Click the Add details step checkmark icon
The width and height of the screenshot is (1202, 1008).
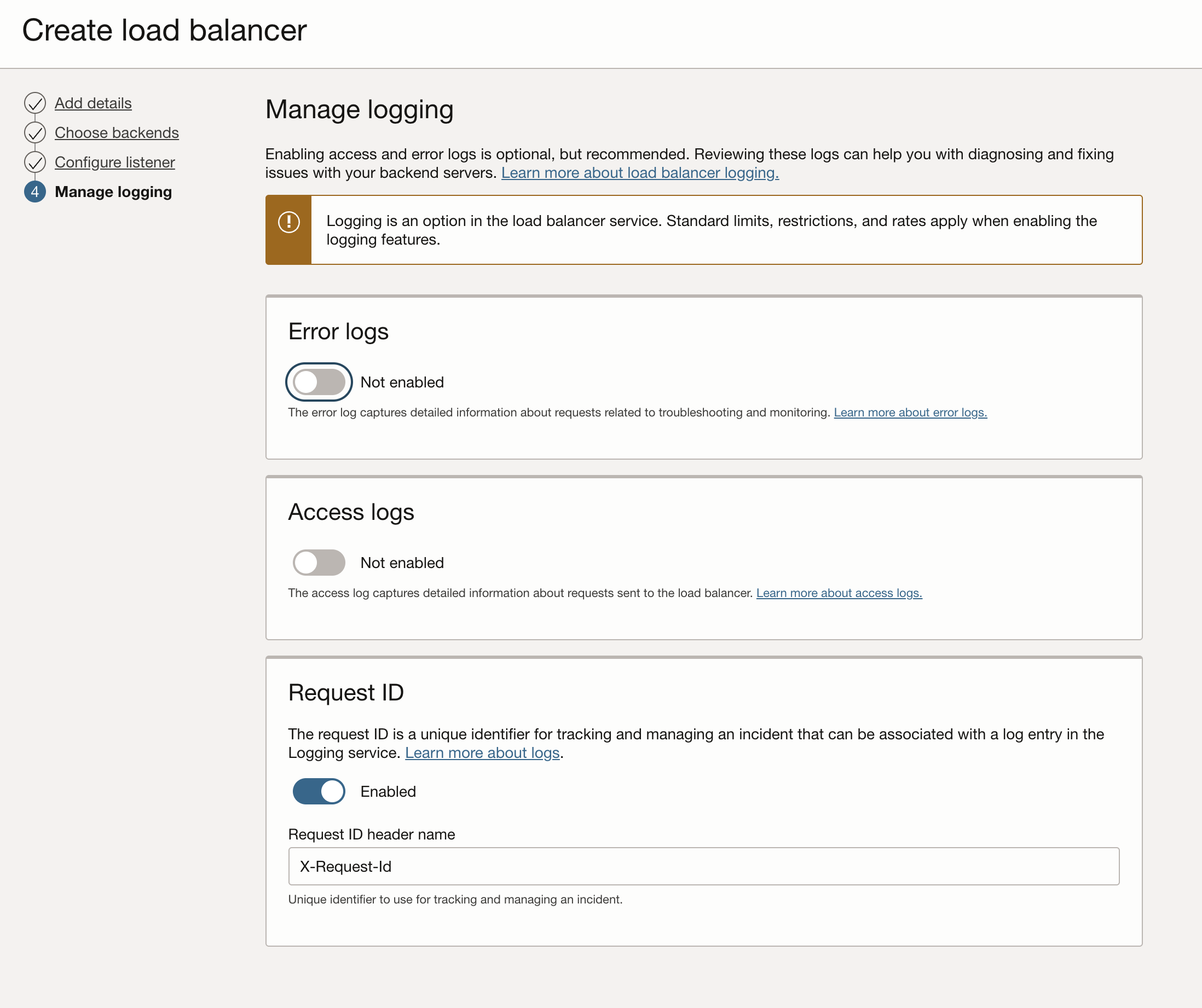(35, 103)
